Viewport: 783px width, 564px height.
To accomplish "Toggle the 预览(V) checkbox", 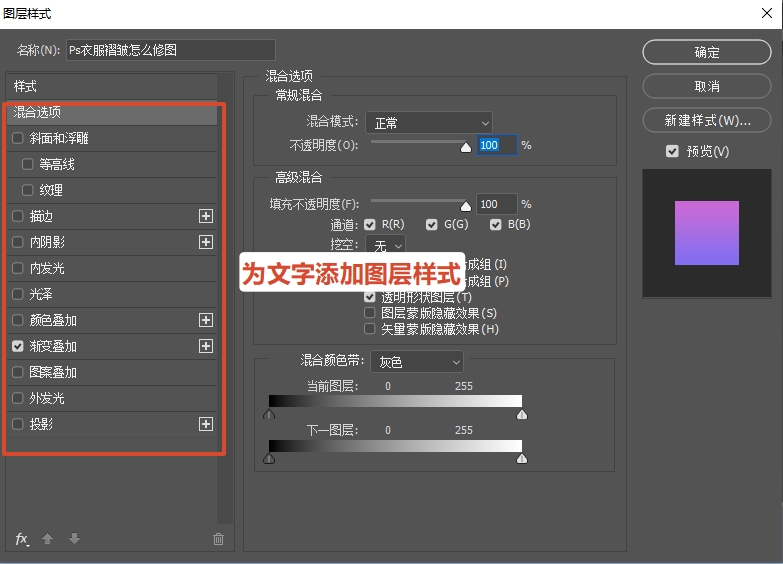I will click(672, 151).
